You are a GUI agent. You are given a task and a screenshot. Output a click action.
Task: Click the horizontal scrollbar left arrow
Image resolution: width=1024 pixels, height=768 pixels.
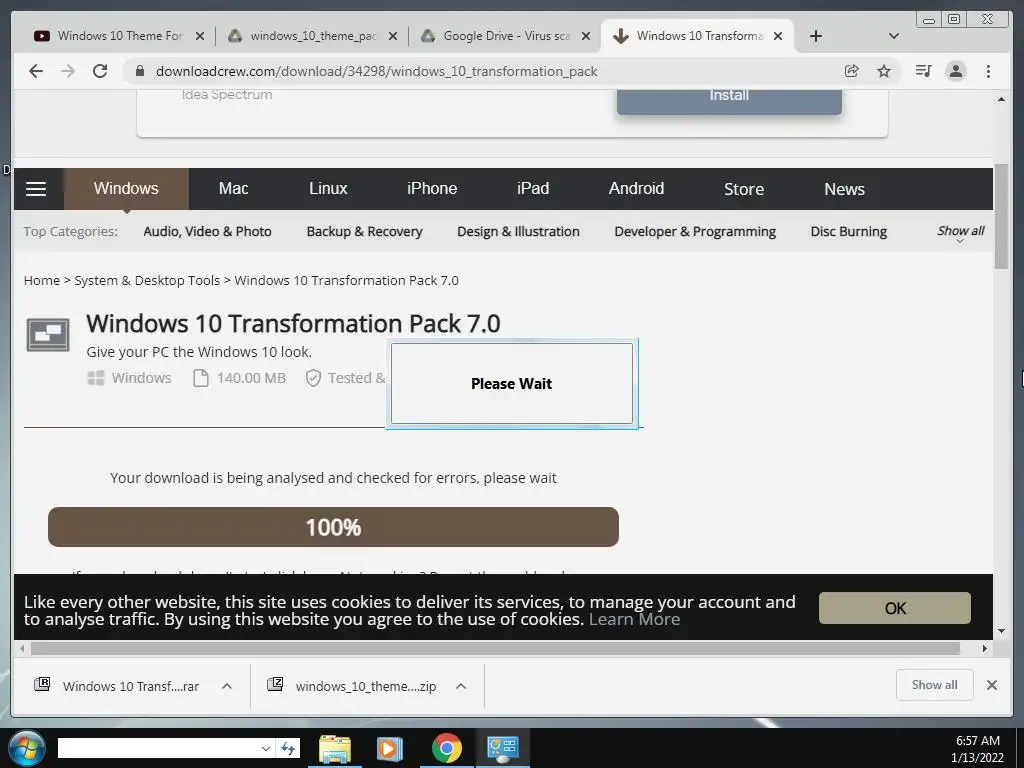point(22,648)
